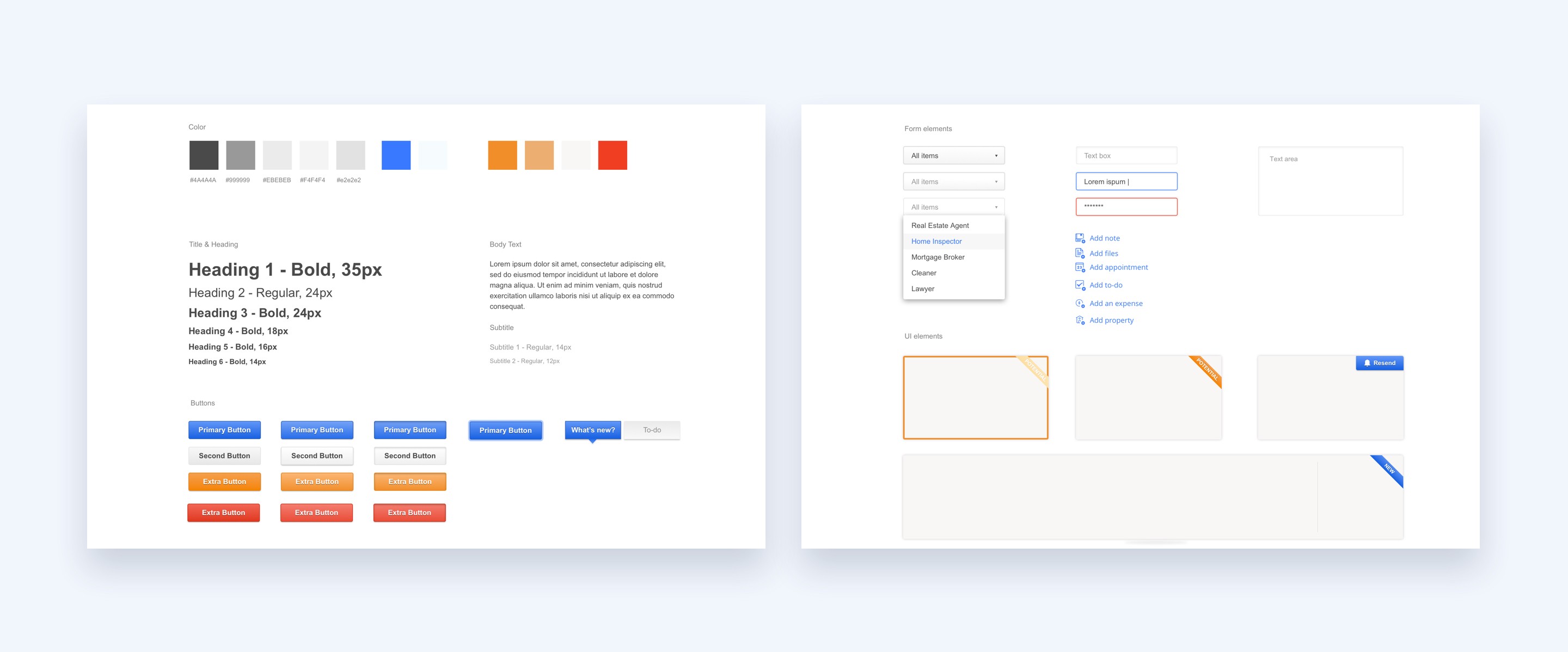Click the Add appointment icon
The width and height of the screenshot is (1568, 652).
(x=1080, y=267)
